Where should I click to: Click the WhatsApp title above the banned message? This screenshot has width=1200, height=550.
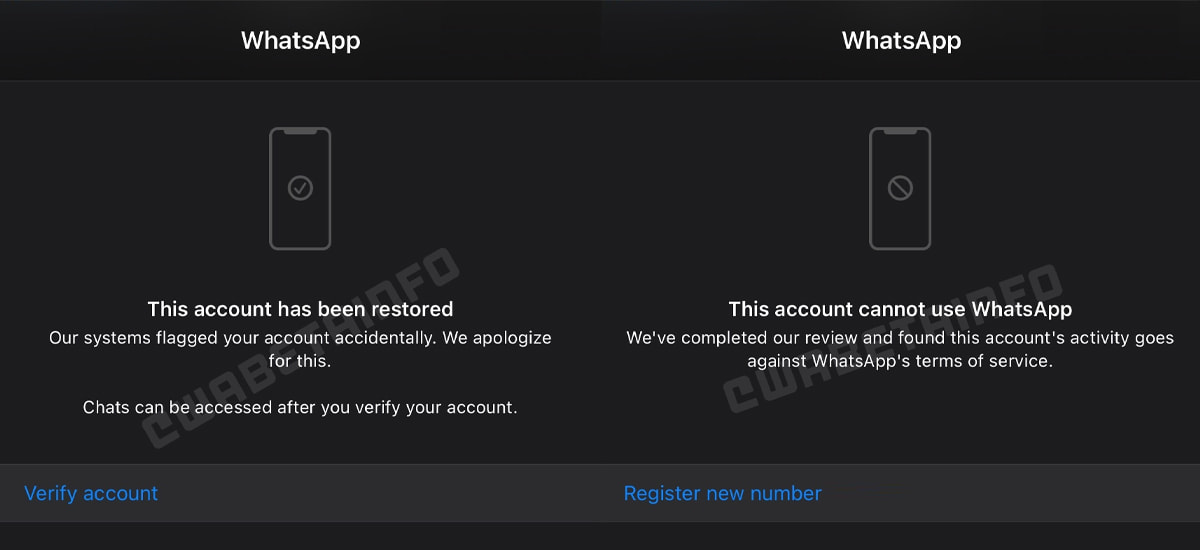coord(901,41)
